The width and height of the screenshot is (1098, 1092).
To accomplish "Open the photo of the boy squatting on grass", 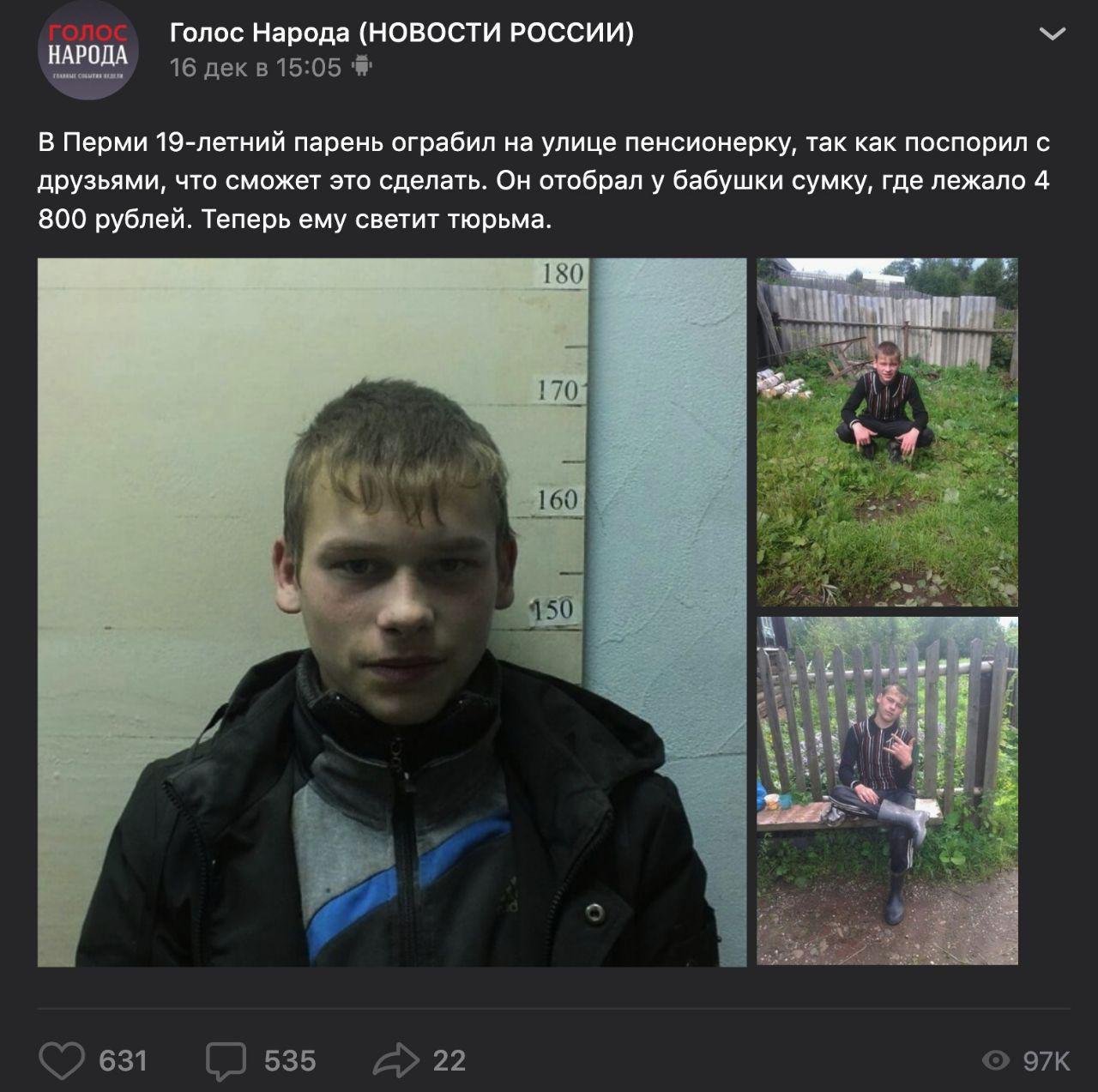I will coord(887,432).
